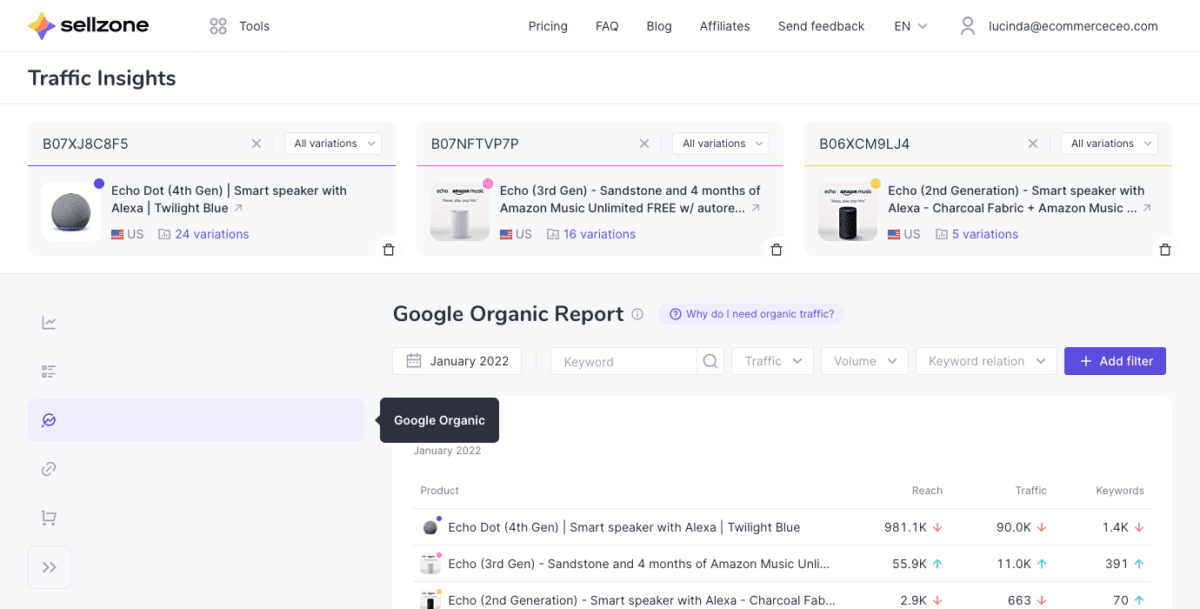
Task: Click the Echo Dot (4th Gen) product thumbnail
Action: tap(71, 211)
